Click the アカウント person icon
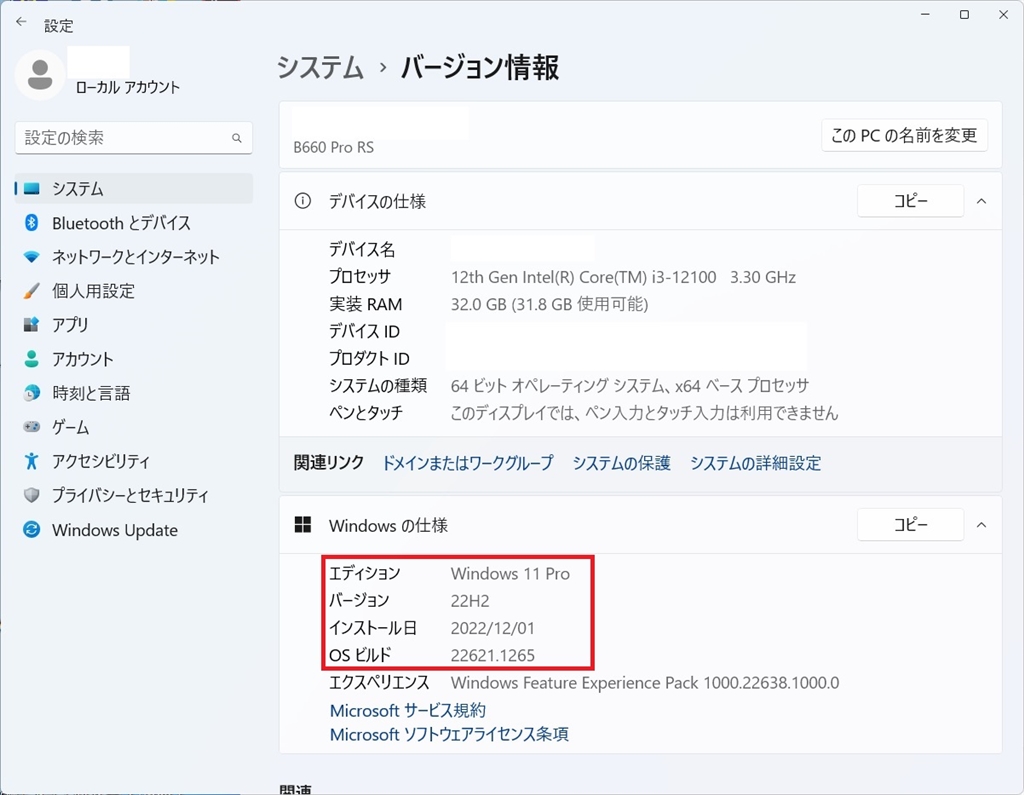Viewport: 1024px width, 795px height. click(31, 359)
